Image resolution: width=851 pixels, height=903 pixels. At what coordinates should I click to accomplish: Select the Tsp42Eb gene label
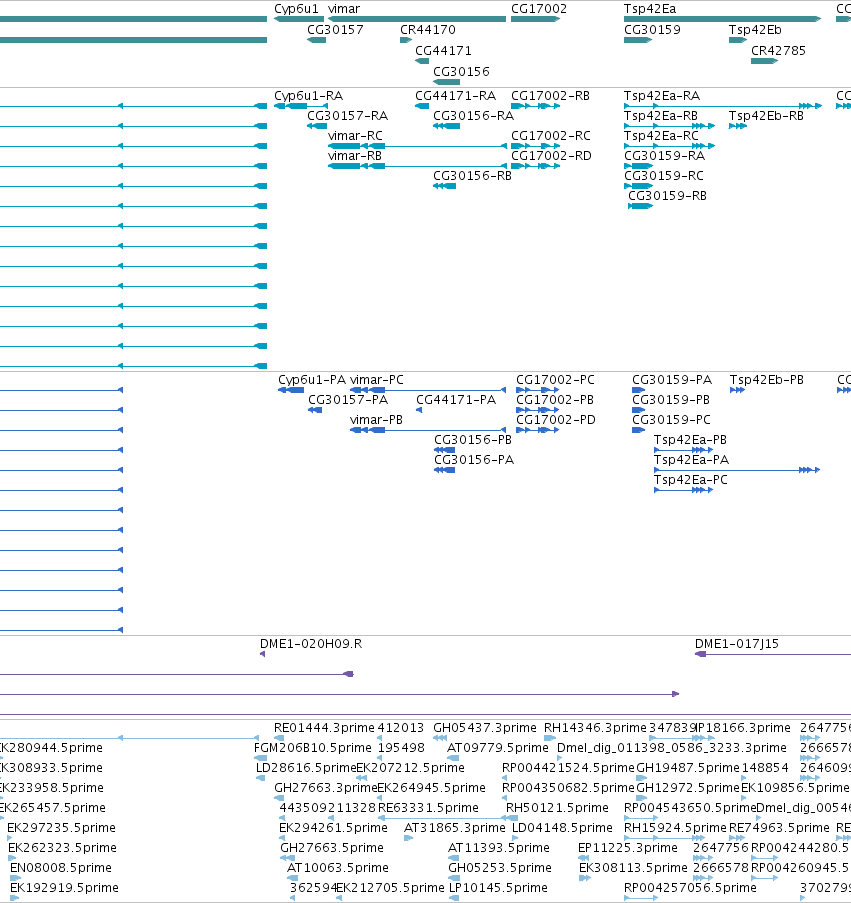pyautogui.click(x=755, y=30)
